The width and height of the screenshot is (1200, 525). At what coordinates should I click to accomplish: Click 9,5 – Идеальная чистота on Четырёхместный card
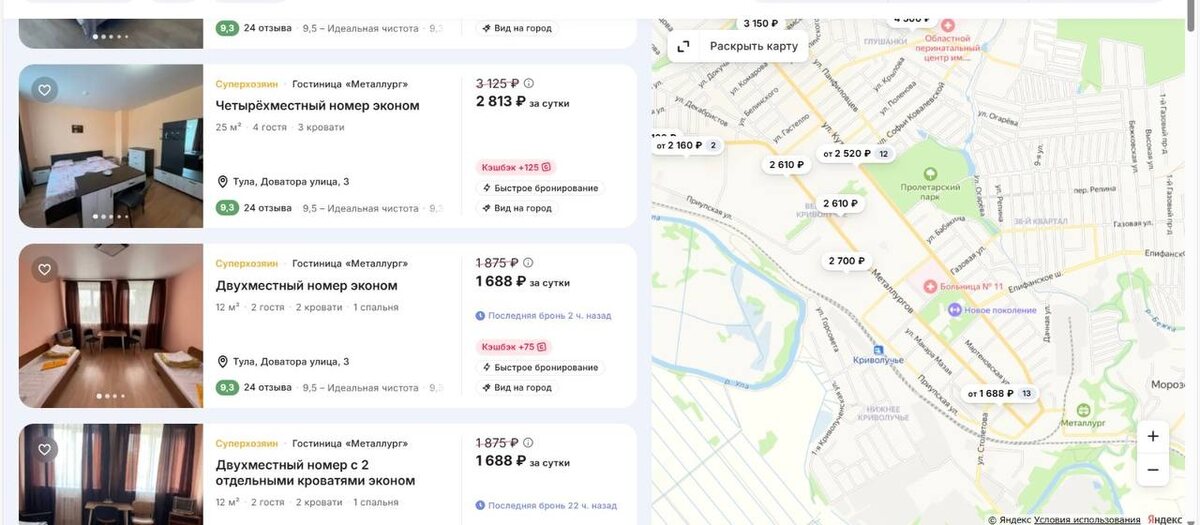coord(361,208)
